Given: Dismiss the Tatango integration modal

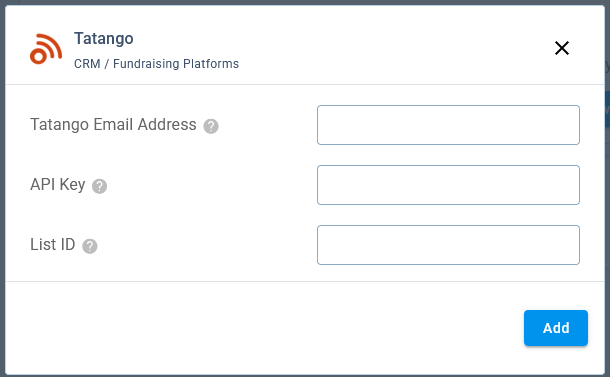Looking at the screenshot, I should tap(562, 48).
